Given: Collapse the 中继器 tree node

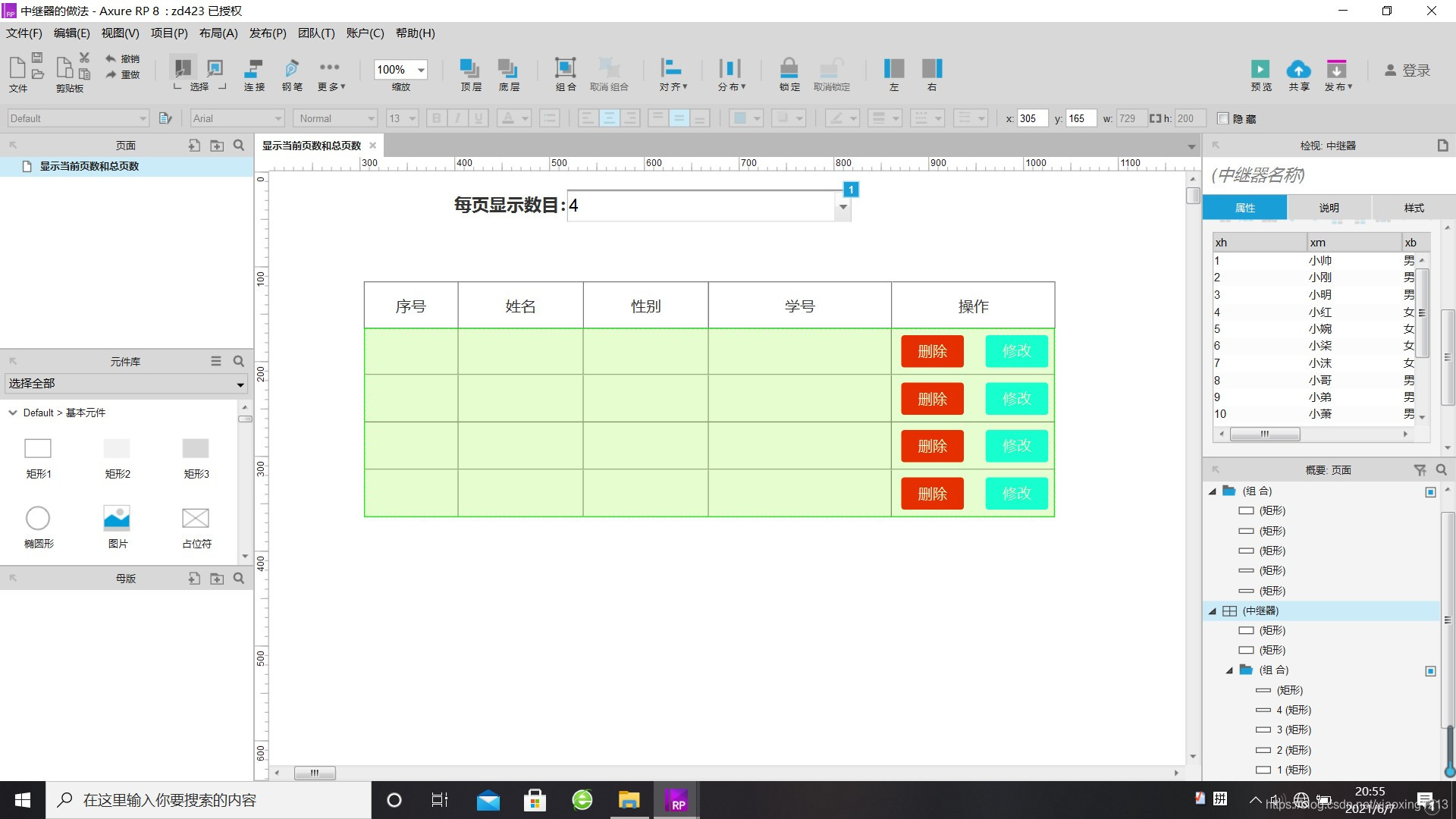Looking at the screenshot, I should 1212,611.
